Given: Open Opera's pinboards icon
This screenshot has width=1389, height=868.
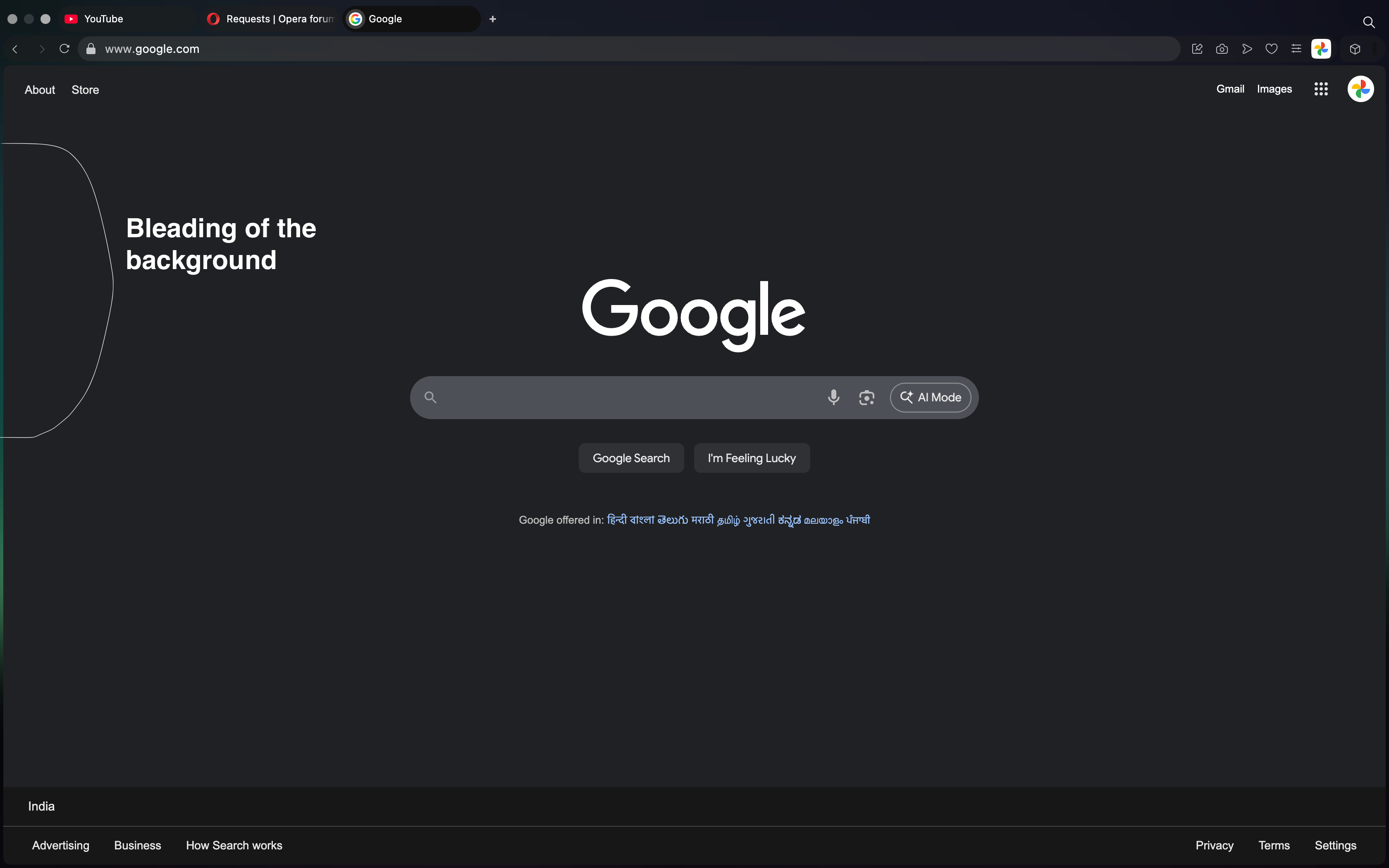Looking at the screenshot, I should pyautogui.click(x=1197, y=49).
